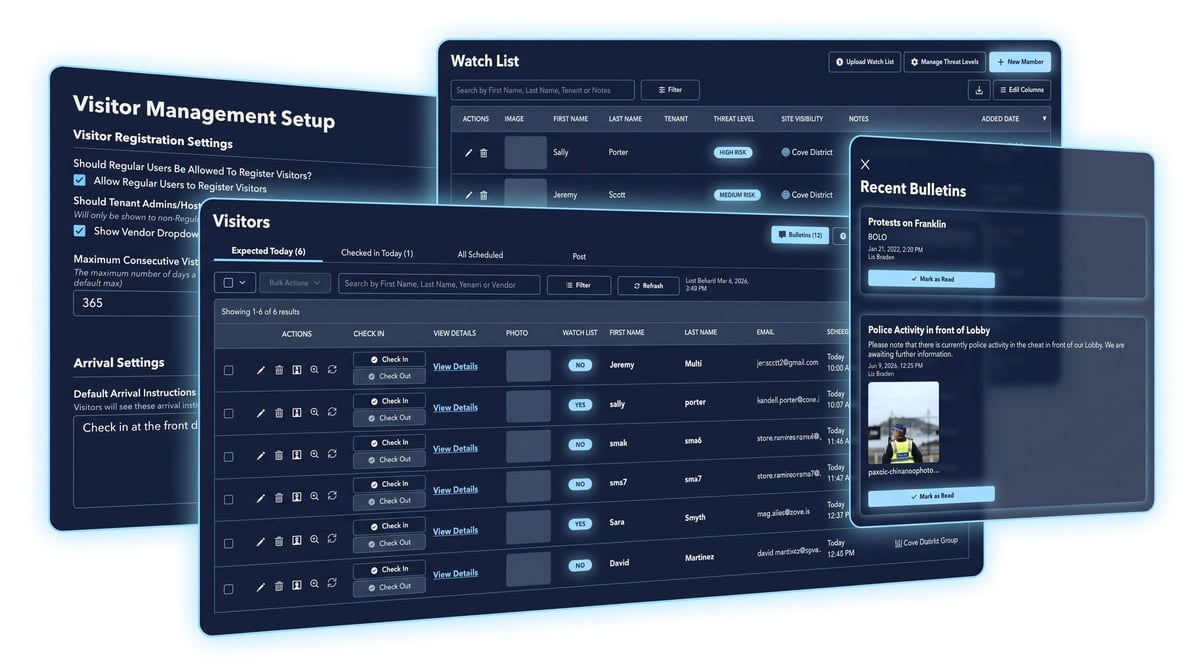Click Filter button in Watch List

click(x=670, y=90)
